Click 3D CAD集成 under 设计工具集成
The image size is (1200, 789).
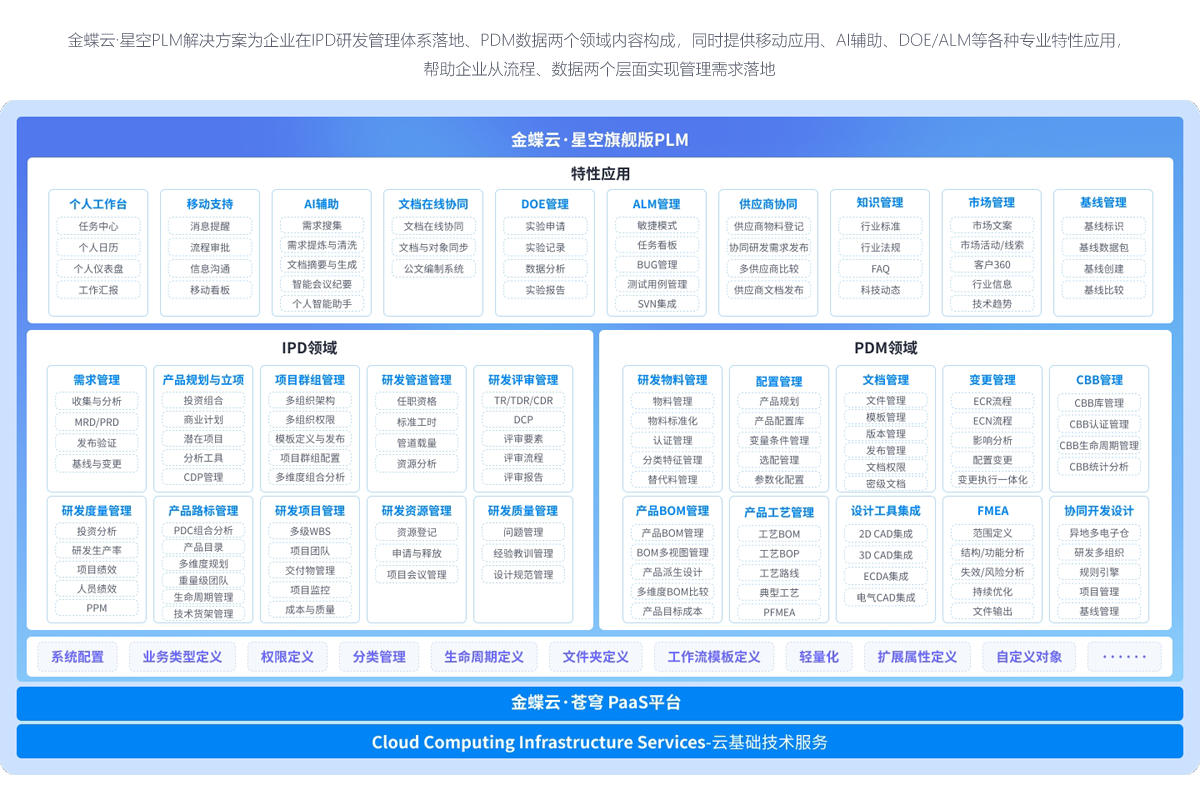tap(885, 555)
